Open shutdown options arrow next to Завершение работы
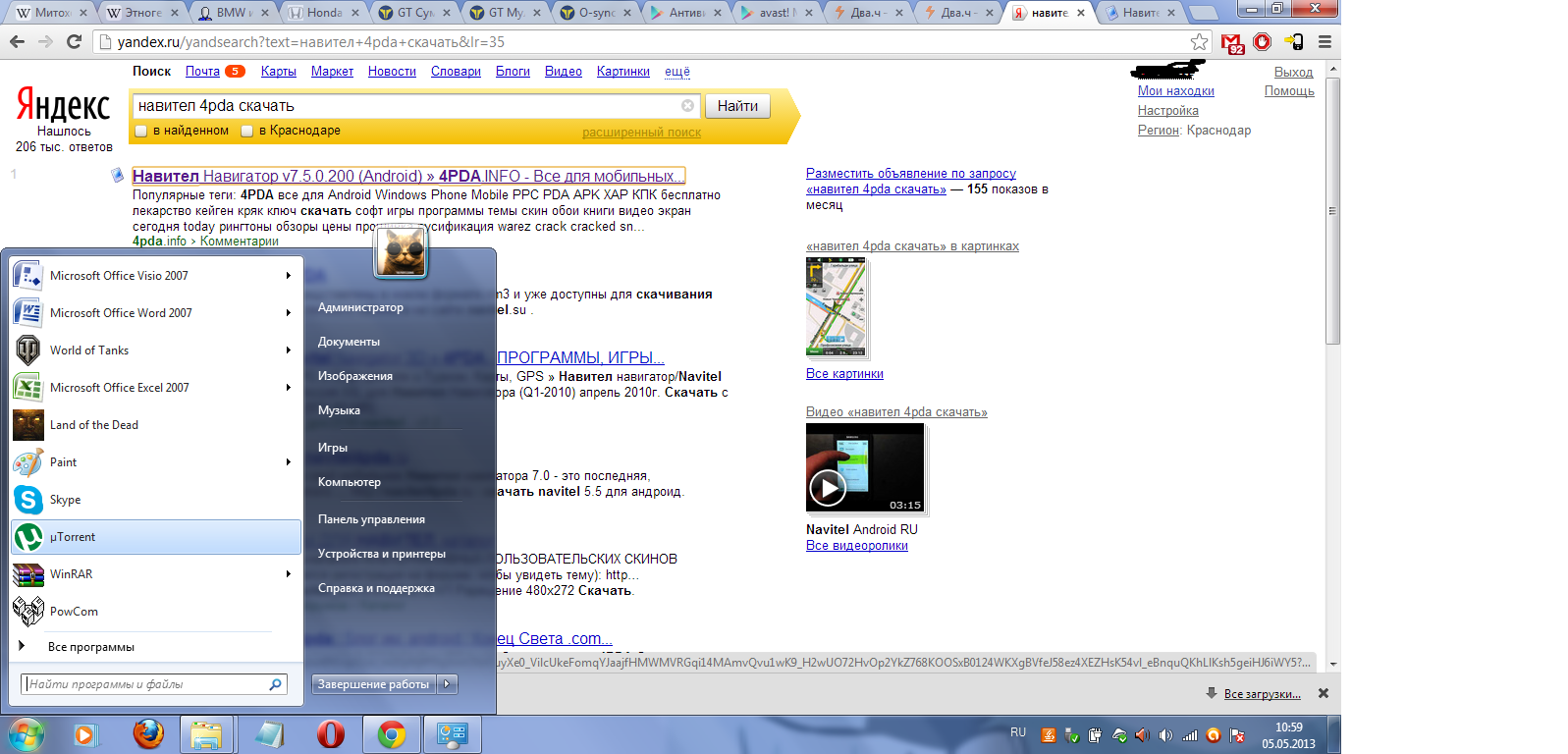The image size is (1568, 754). tap(448, 684)
